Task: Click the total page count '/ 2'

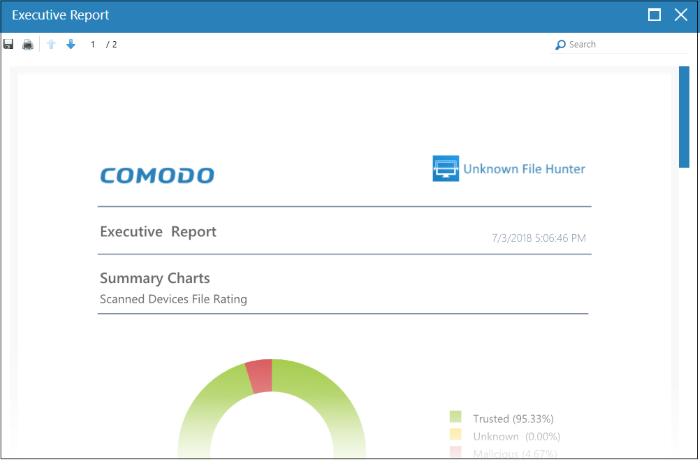Action: 112,44
